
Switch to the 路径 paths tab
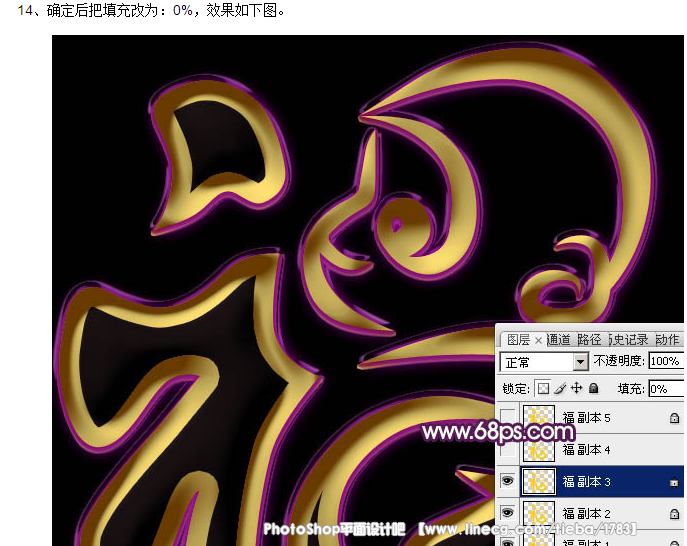point(589,340)
